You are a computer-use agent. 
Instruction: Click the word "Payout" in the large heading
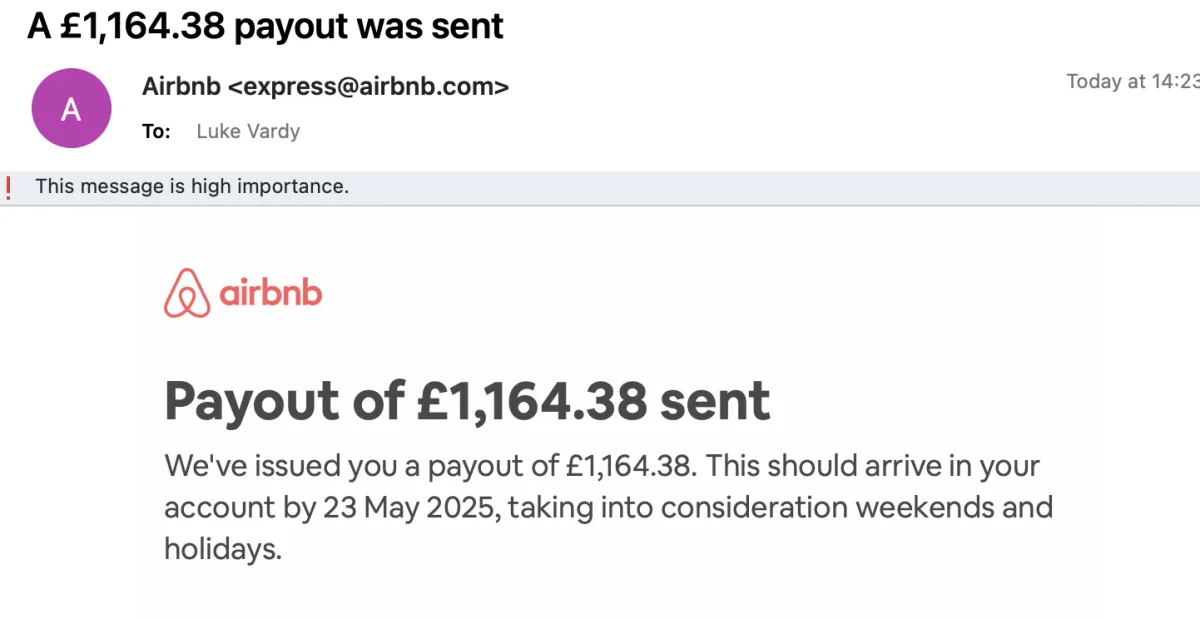pos(252,402)
